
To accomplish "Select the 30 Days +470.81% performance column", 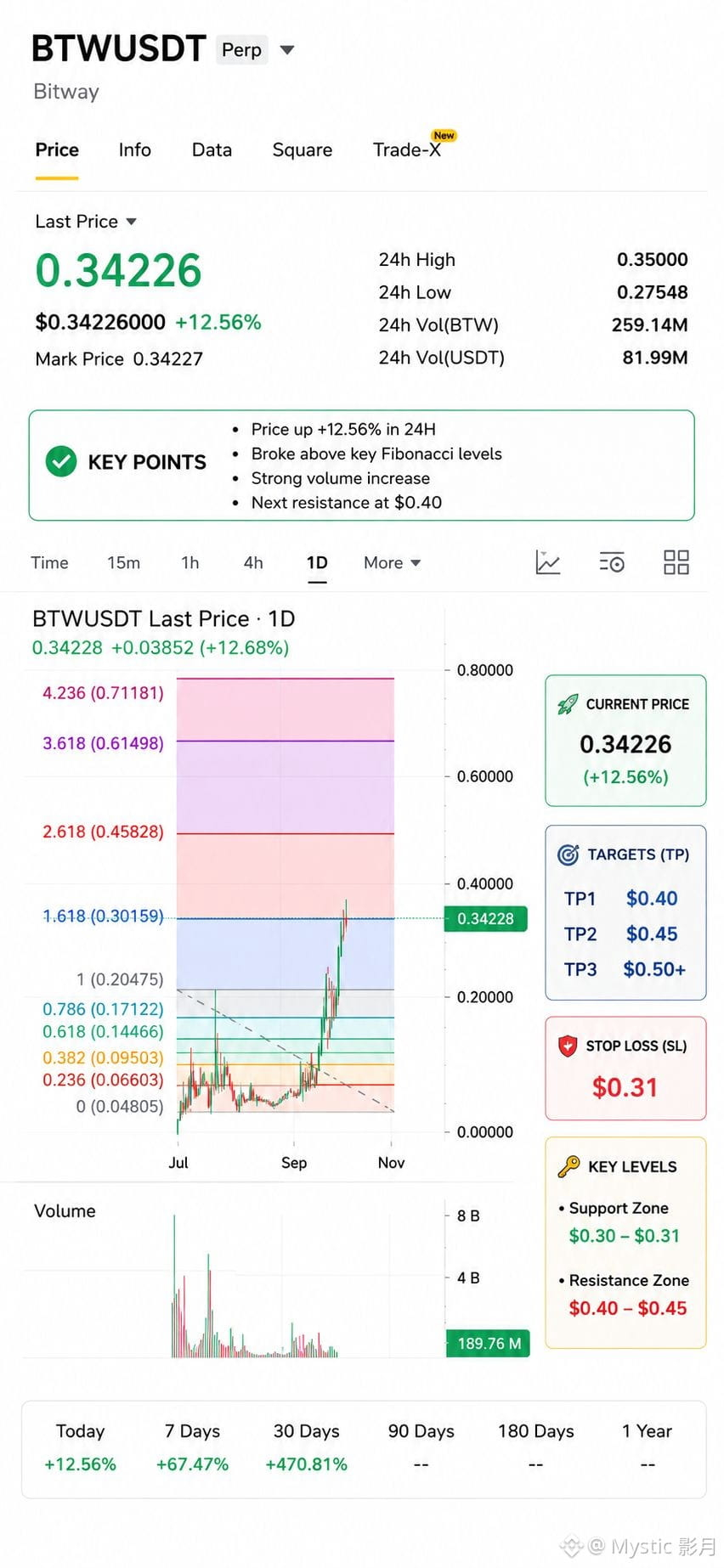I will tap(306, 1447).
